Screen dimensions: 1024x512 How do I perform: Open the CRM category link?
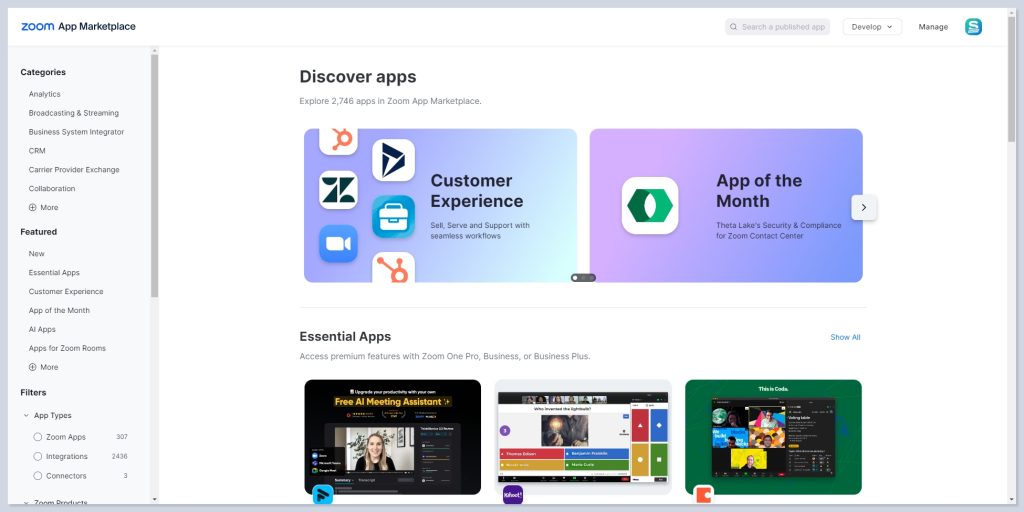pyautogui.click(x=37, y=151)
